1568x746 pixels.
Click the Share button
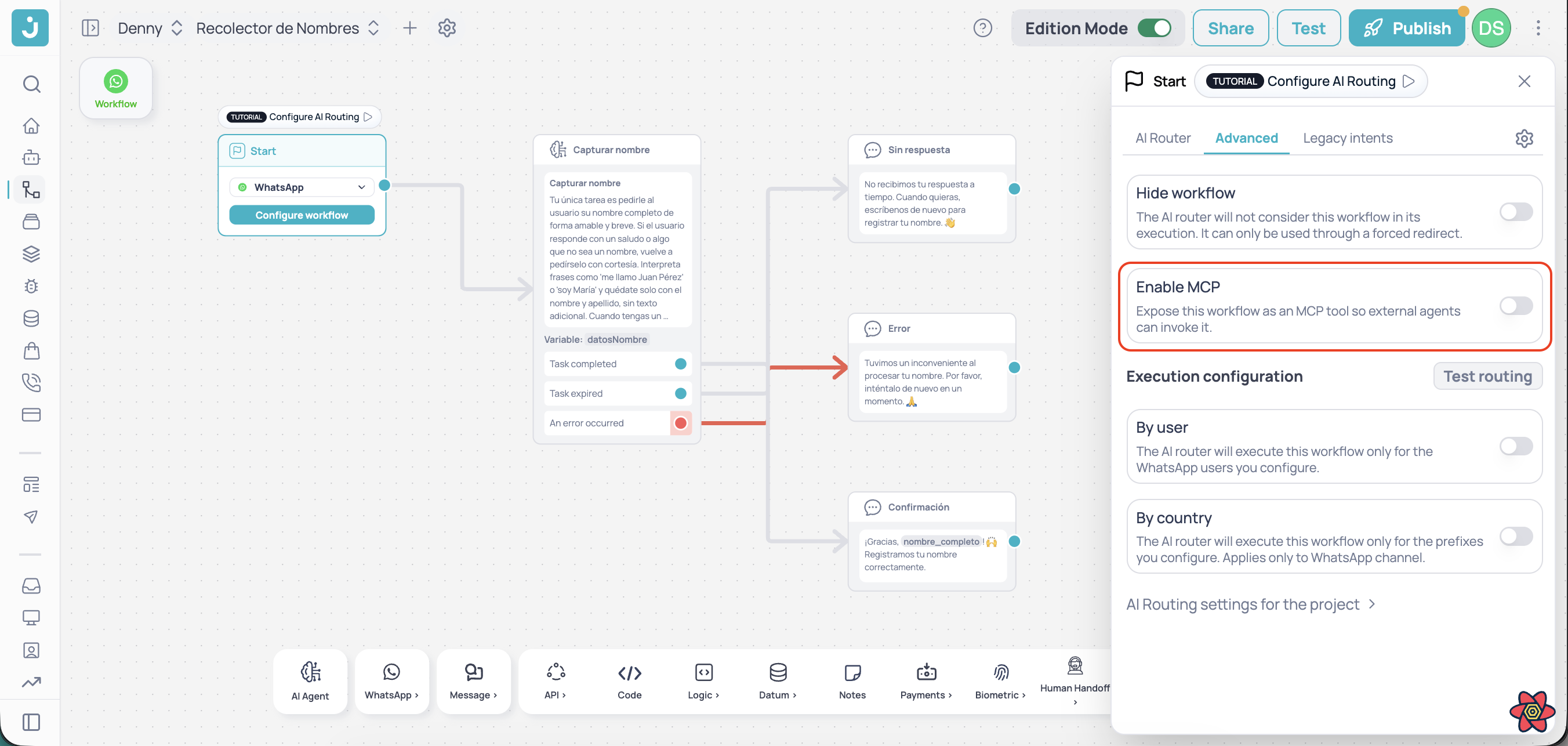1230,28
